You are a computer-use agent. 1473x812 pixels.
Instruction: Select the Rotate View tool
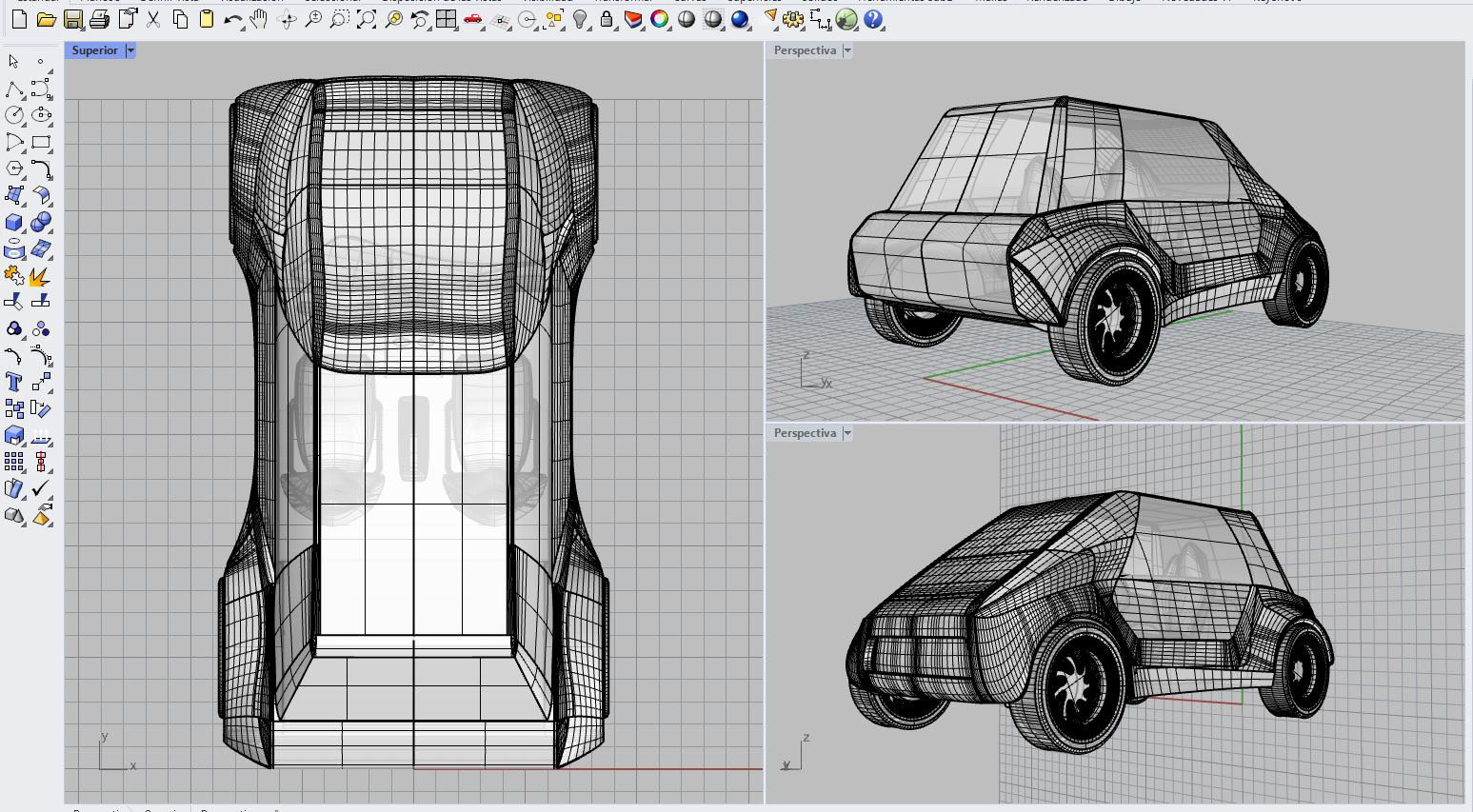287,19
